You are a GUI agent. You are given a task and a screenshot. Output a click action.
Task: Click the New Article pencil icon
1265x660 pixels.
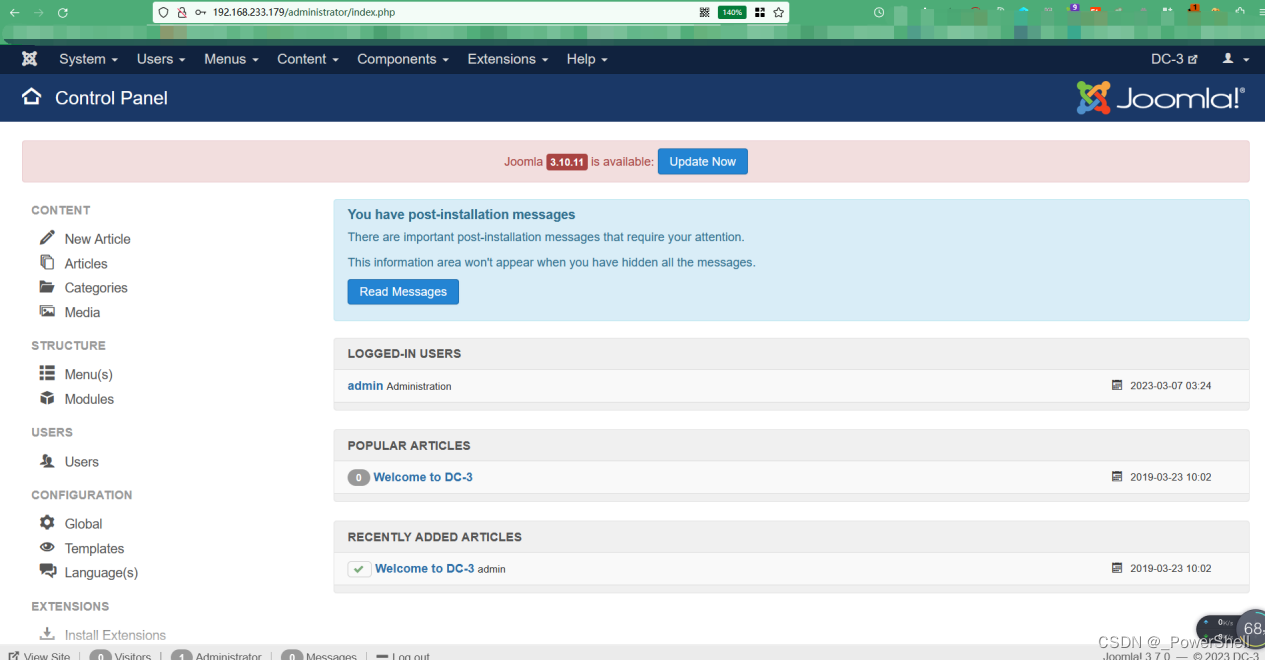47,238
